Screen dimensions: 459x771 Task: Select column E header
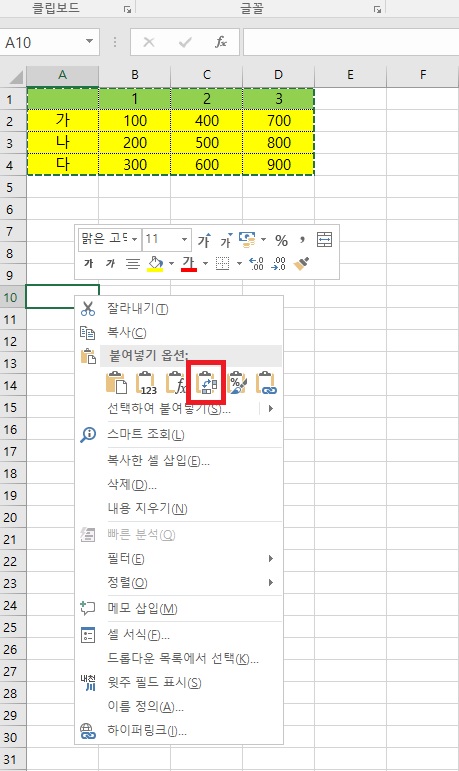point(350,75)
